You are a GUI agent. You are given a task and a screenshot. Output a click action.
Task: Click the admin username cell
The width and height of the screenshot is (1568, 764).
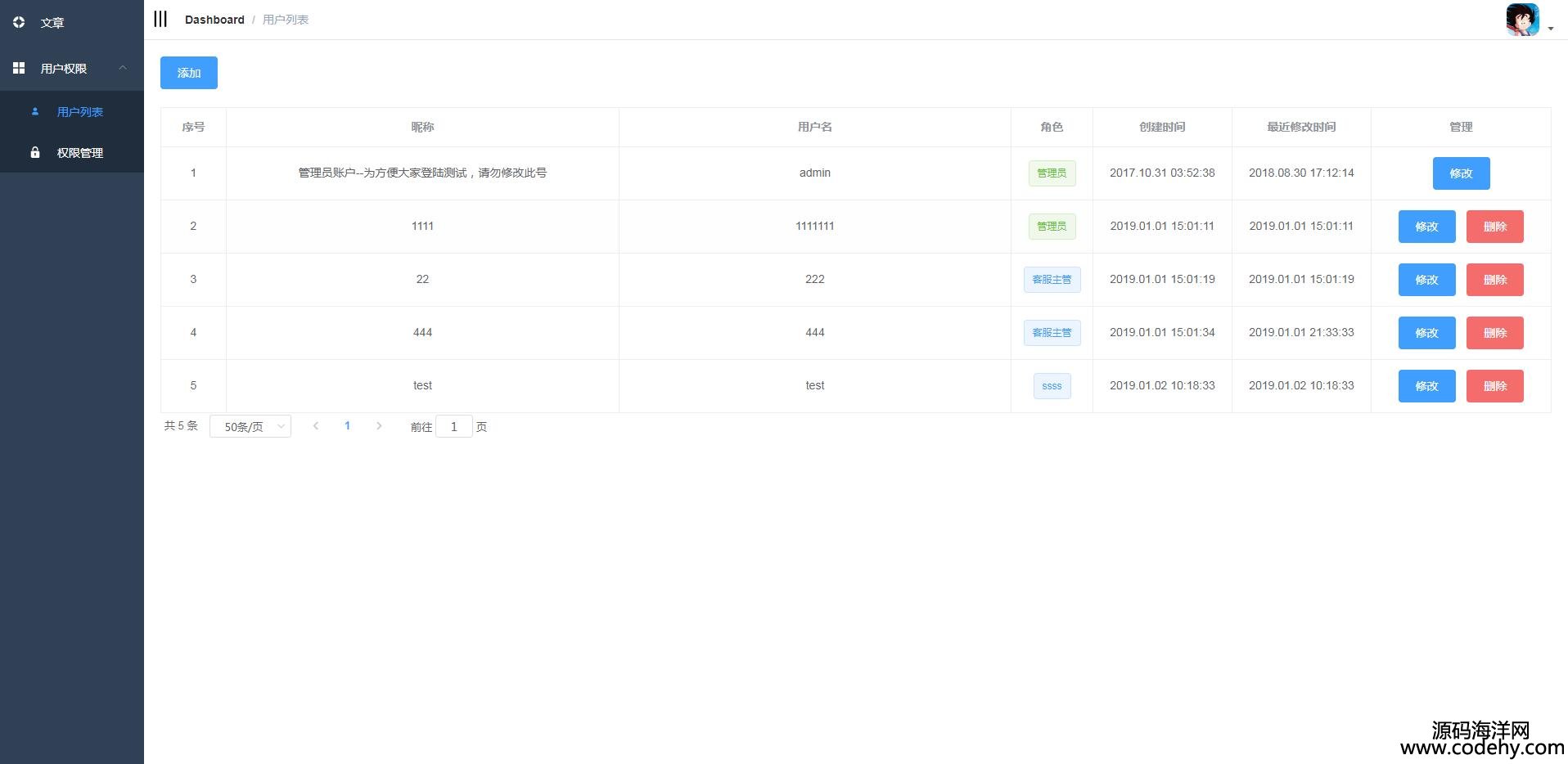click(x=815, y=173)
